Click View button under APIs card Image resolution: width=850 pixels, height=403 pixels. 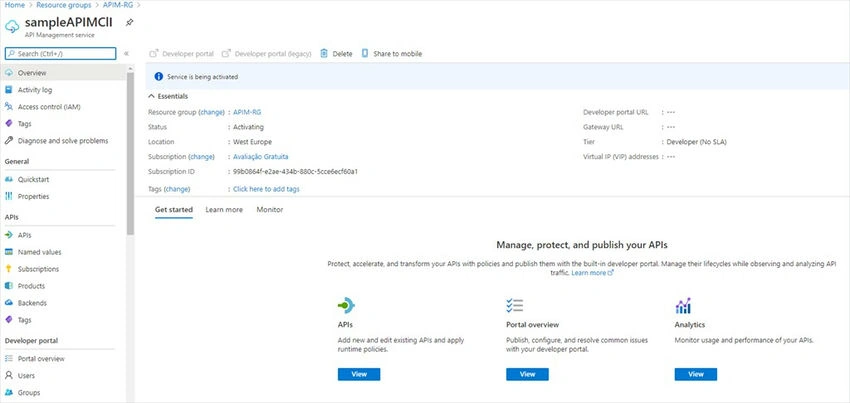pos(359,374)
